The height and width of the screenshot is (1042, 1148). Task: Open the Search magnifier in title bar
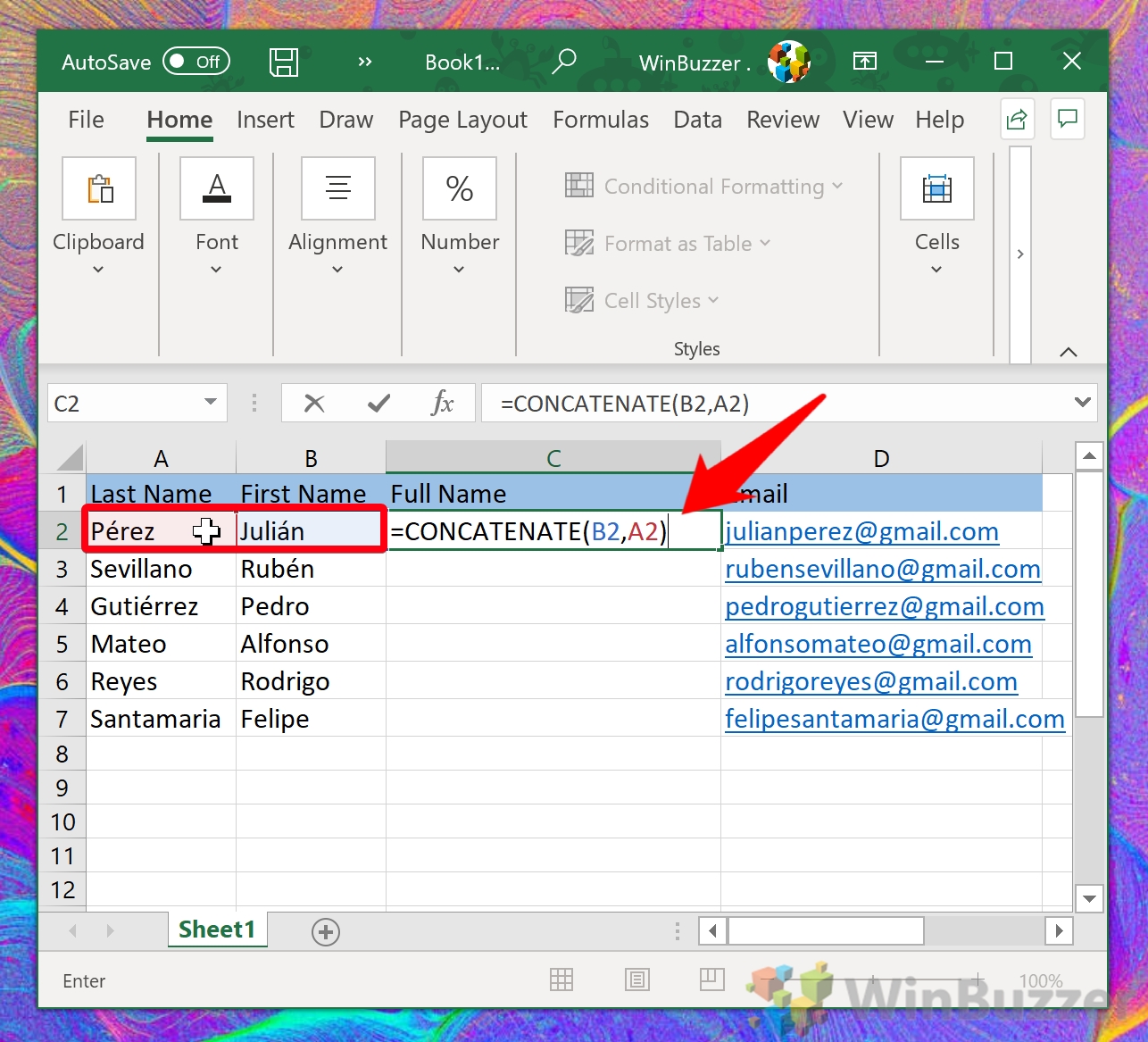pyautogui.click(x=563, y=62)
